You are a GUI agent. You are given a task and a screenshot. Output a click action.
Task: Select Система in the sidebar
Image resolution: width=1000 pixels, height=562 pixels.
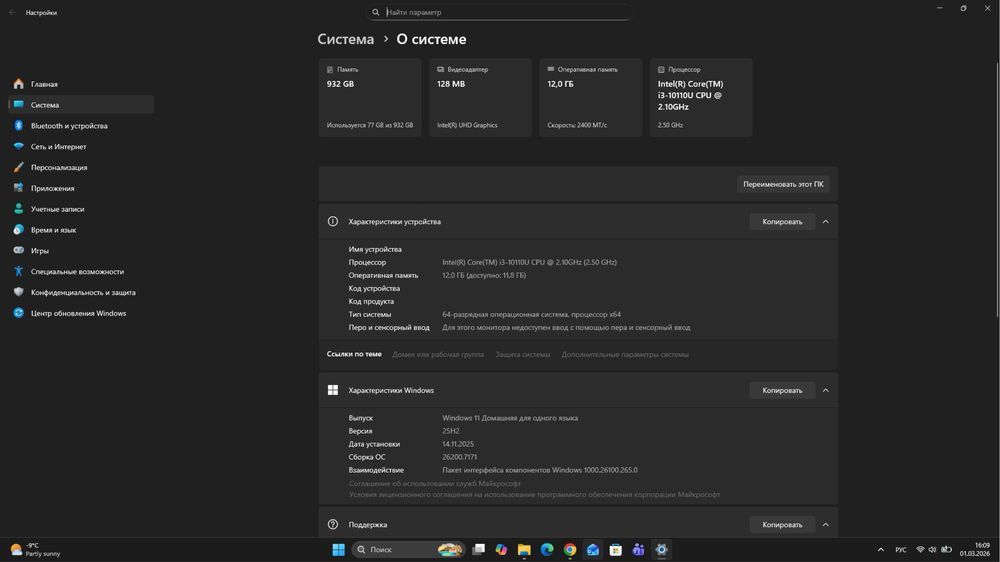81,105
